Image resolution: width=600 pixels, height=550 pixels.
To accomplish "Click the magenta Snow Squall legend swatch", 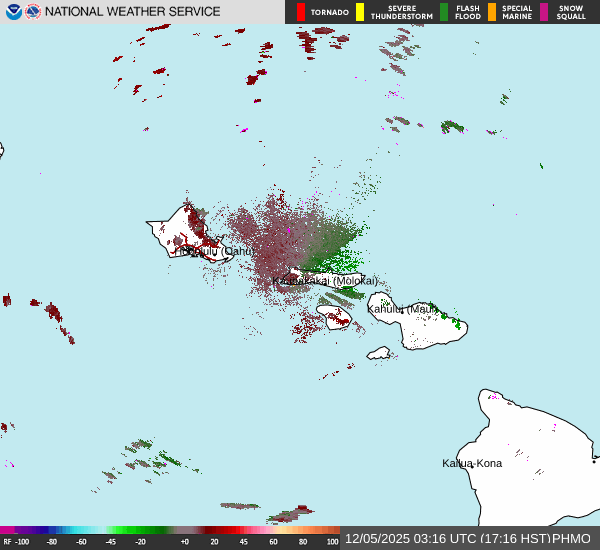I will 544,12.
